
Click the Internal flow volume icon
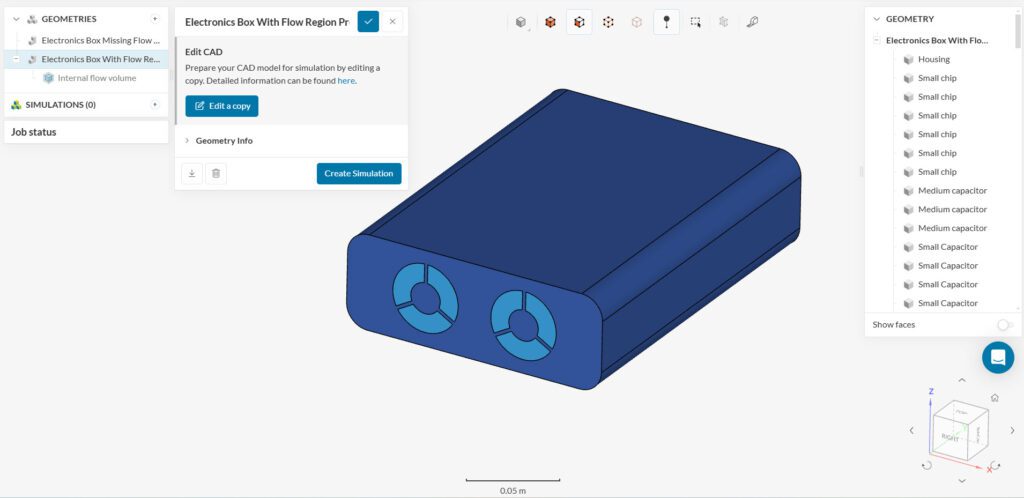pos(48,78)
